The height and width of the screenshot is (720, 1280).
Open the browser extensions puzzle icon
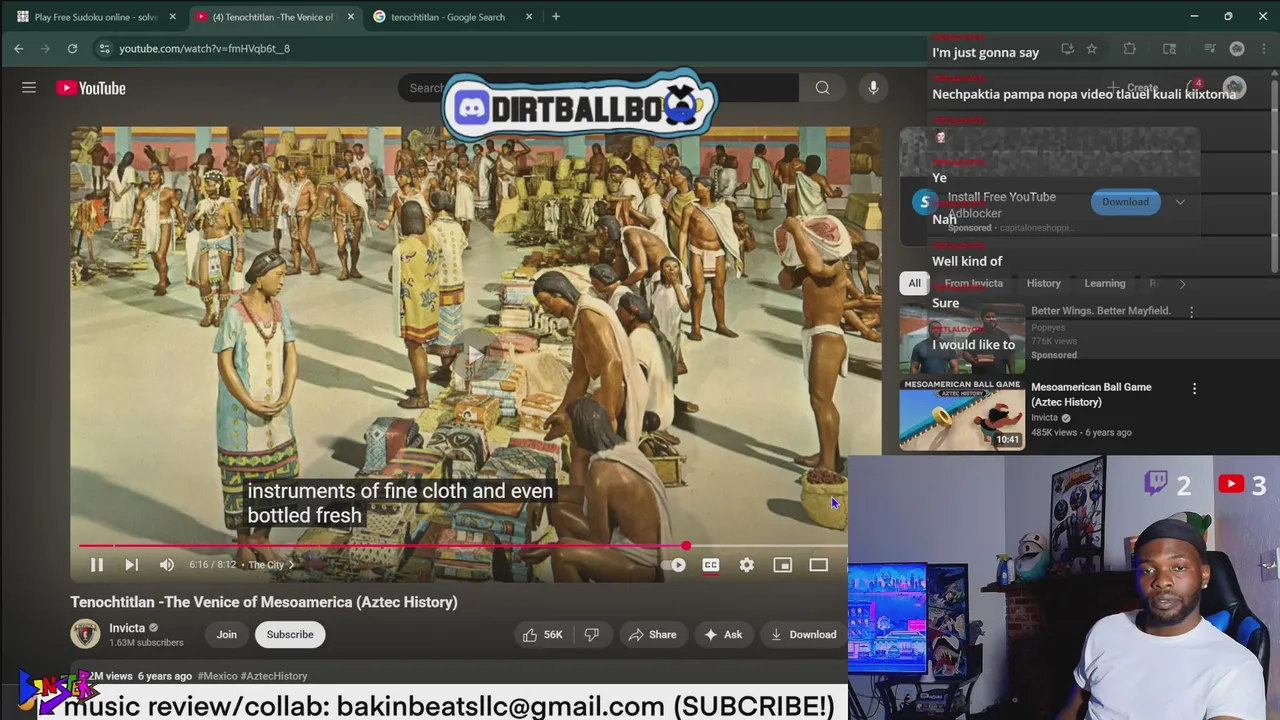[1129, 48]
